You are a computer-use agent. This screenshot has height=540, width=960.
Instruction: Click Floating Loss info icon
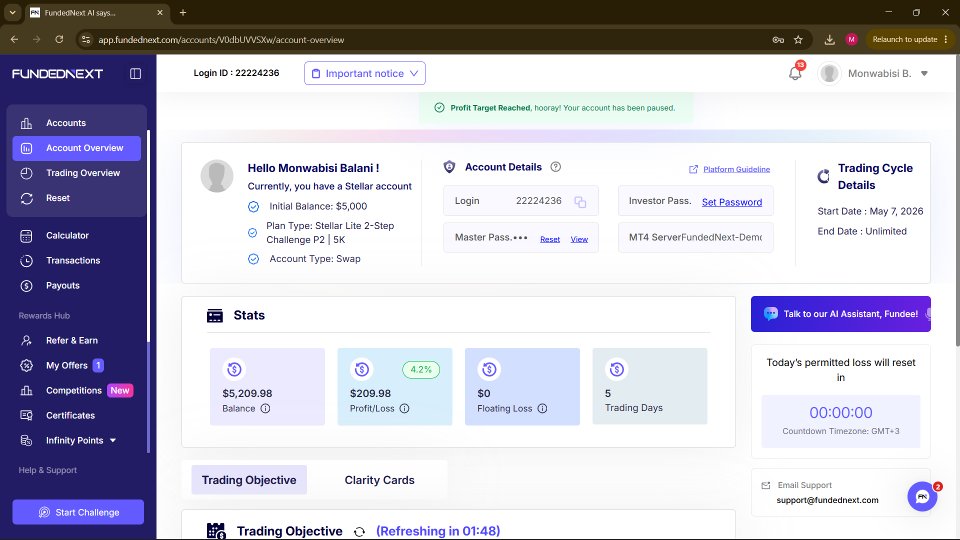(x=542, y=408)
